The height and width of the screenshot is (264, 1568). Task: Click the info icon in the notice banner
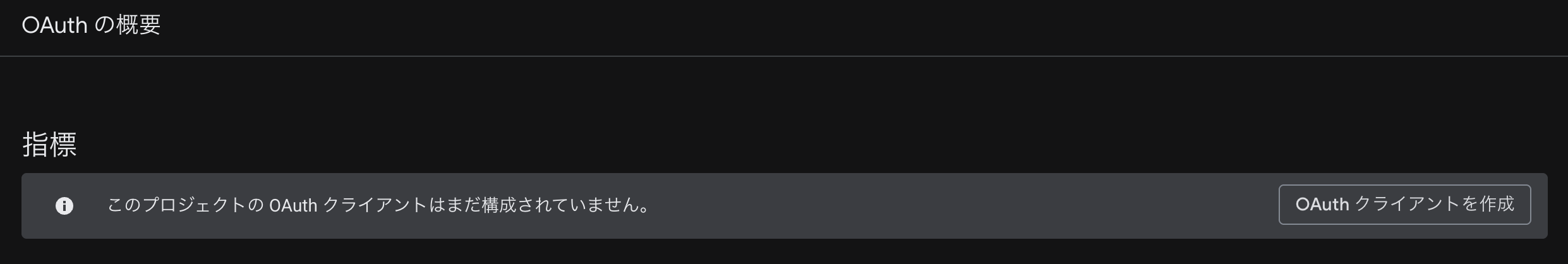64,206
